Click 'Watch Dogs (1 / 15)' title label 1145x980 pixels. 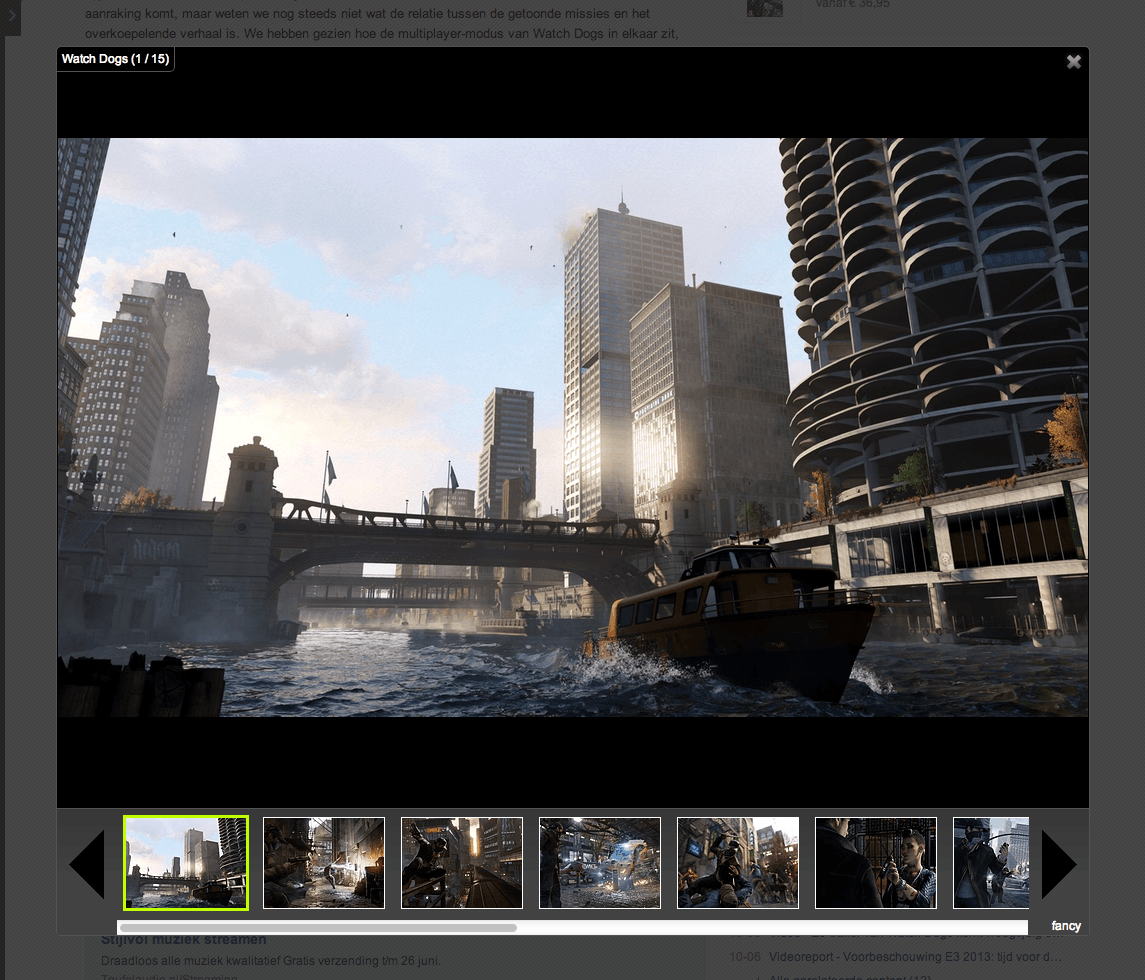[115, 59]
